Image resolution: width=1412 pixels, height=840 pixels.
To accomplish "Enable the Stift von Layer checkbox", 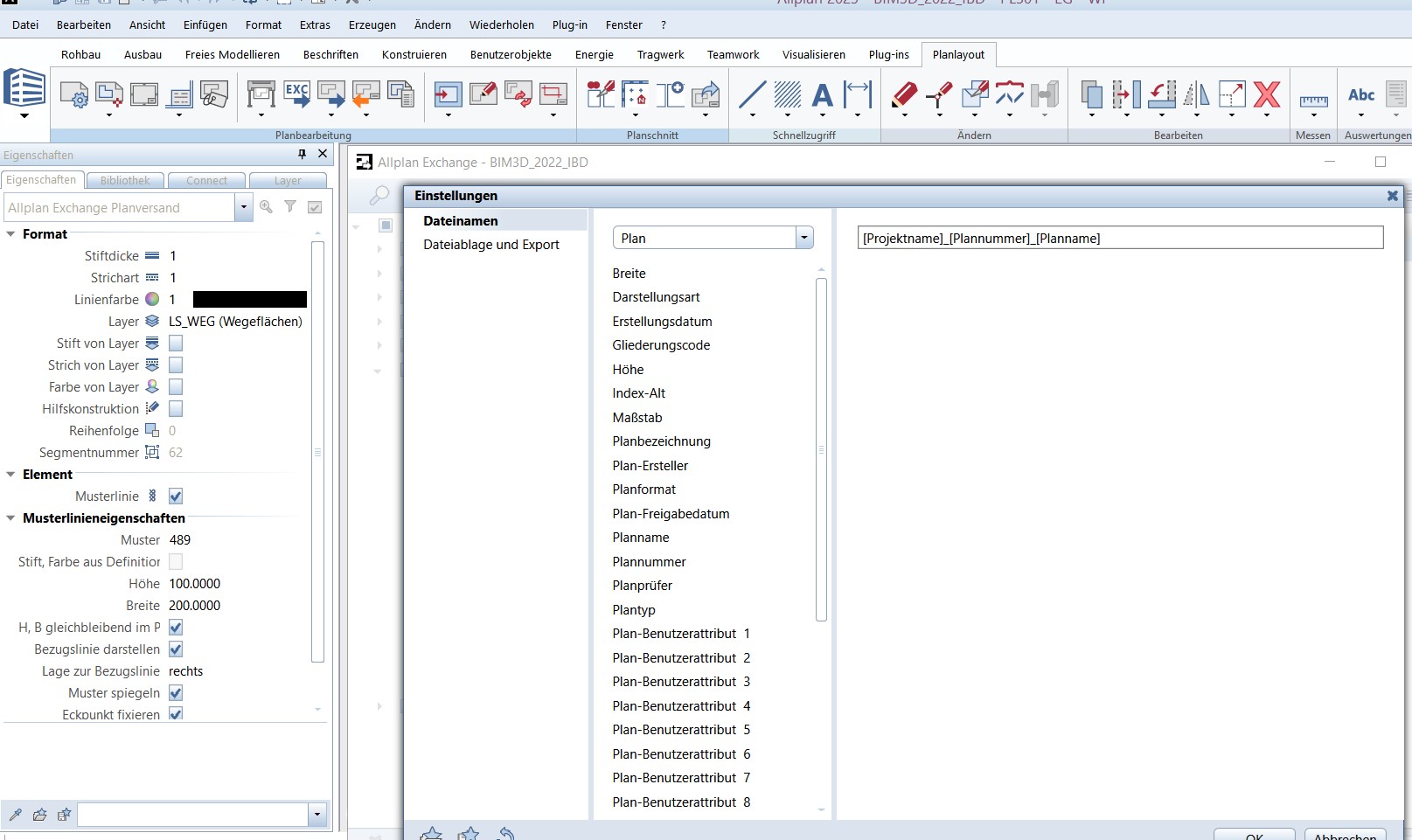I will coord(176,344).
